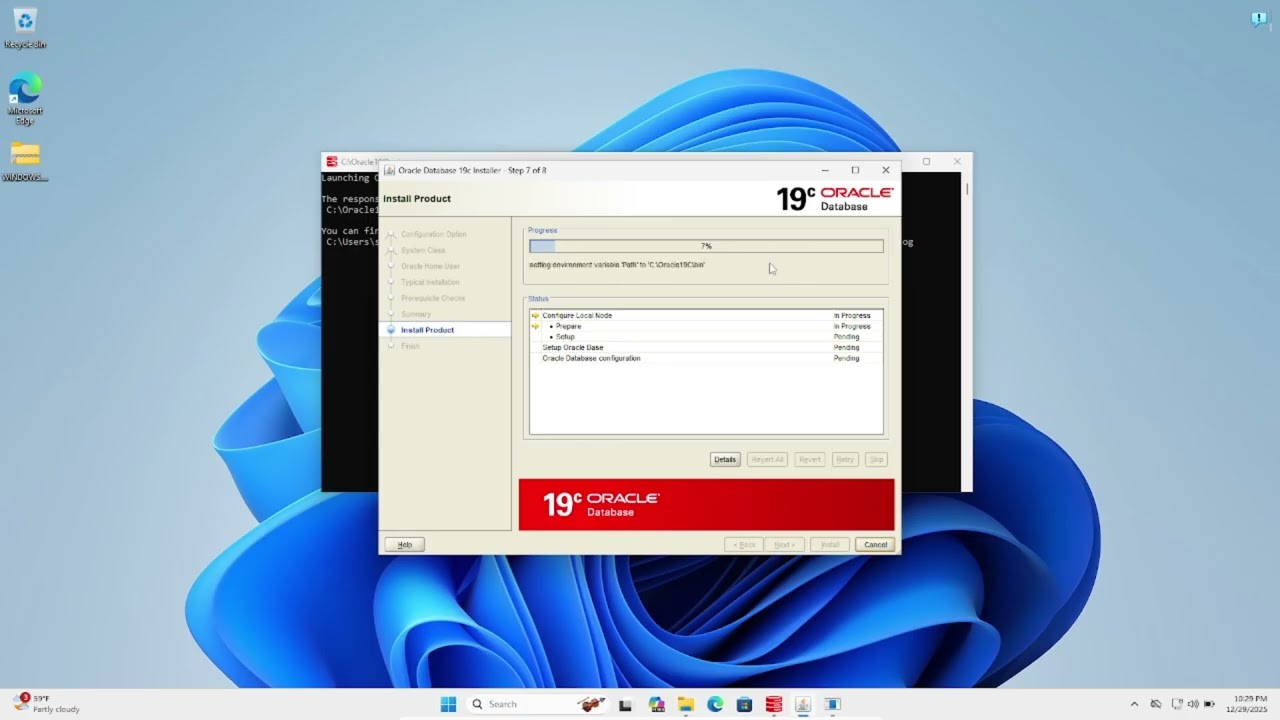Click the Install button at bottom
1280x720 pixels.
point(830,544)
